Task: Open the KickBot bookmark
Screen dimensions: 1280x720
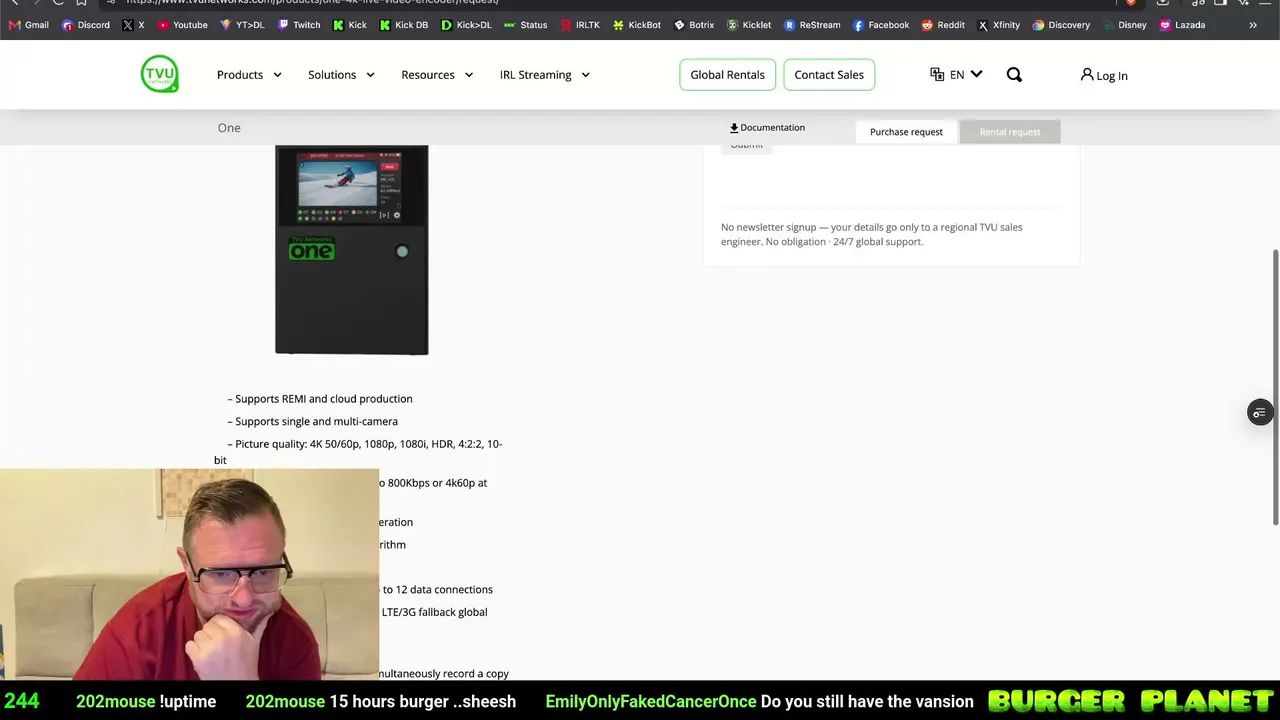Action: tap(636, 25)
